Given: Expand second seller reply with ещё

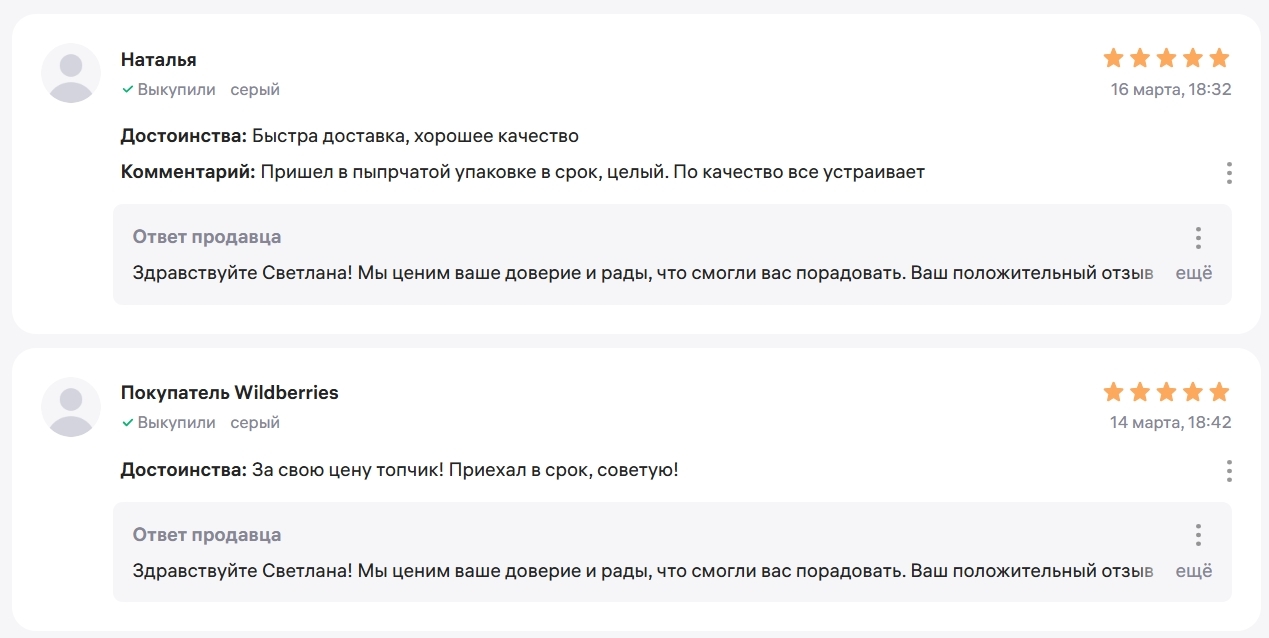Looking at the screenshot, I should click(1193, 571).
